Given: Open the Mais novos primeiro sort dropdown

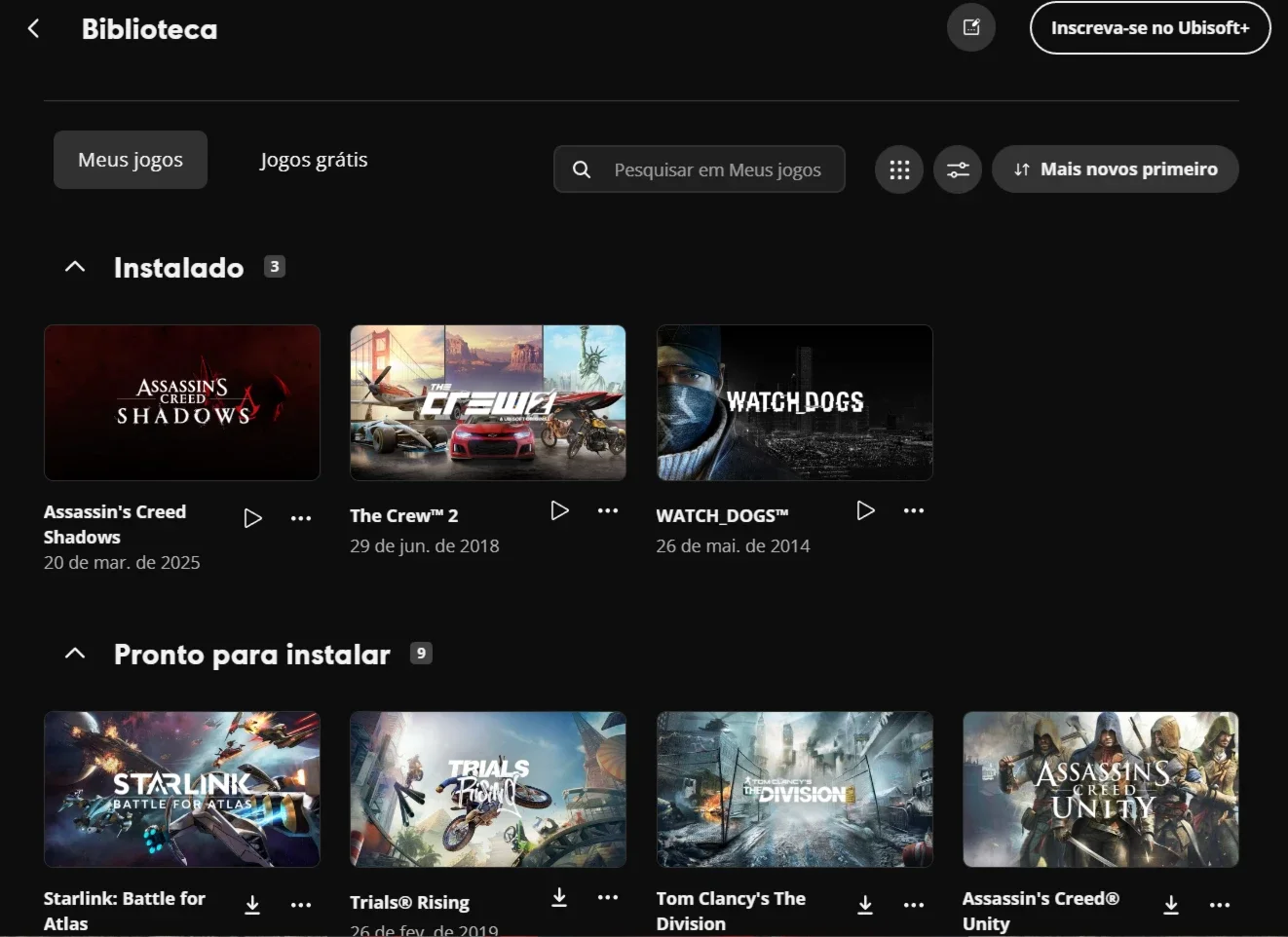Looking at the screenshot, I should (1116, 169).
